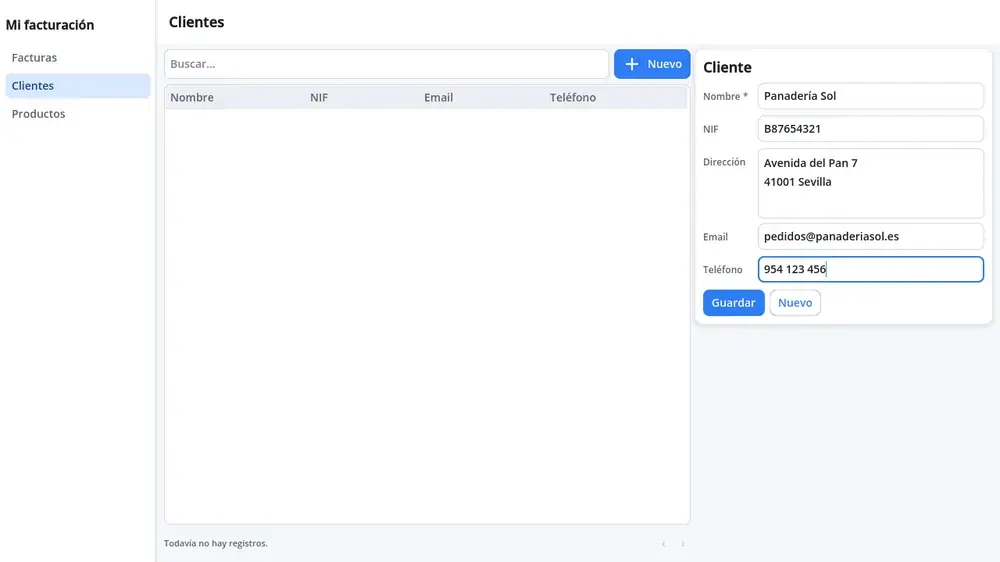Sort by the NIF column header

(x=319, y=98)
